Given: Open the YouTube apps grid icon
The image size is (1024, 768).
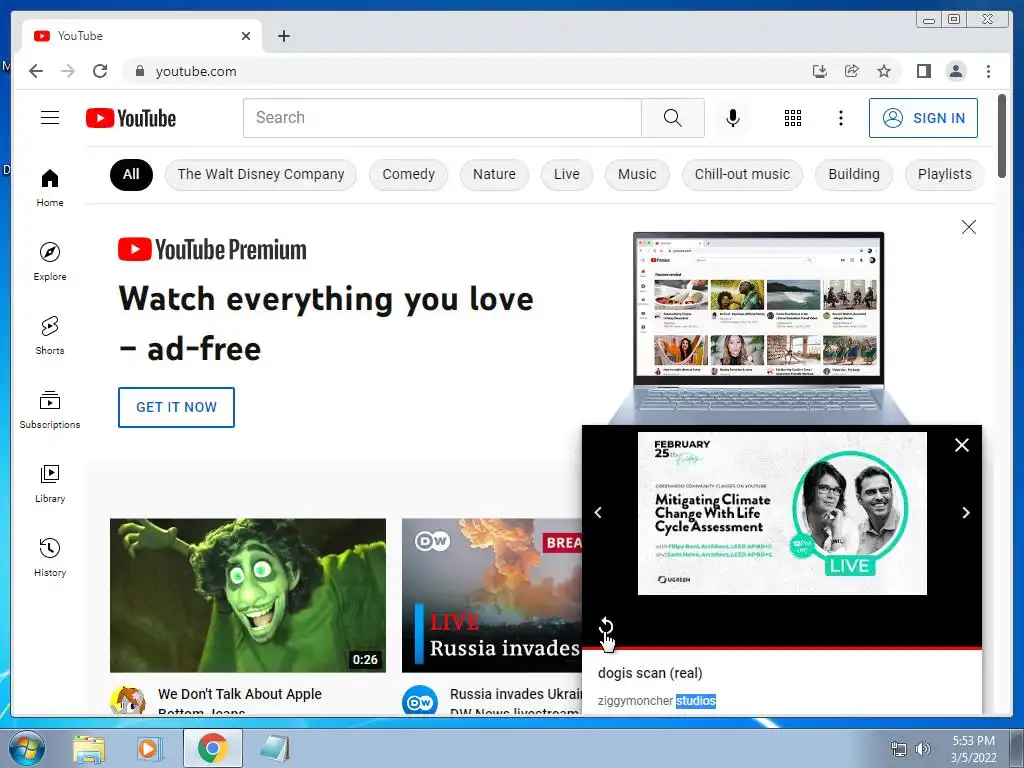Looking at the screenshot, I should (793, 118).
